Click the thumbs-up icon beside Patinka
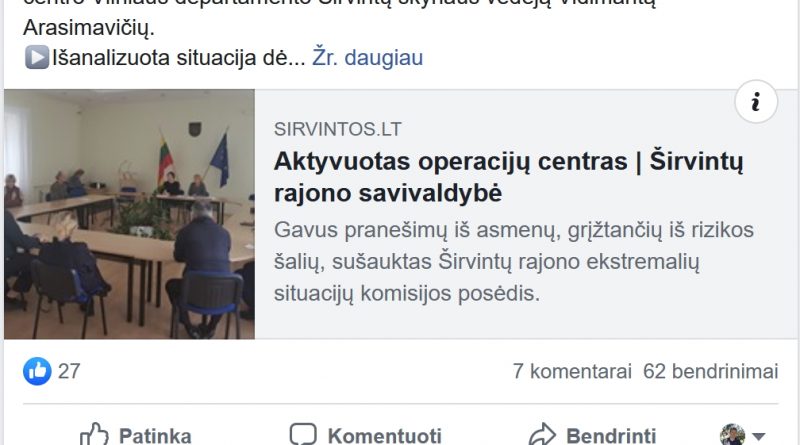The image size is (800, 445). [94, 435]
